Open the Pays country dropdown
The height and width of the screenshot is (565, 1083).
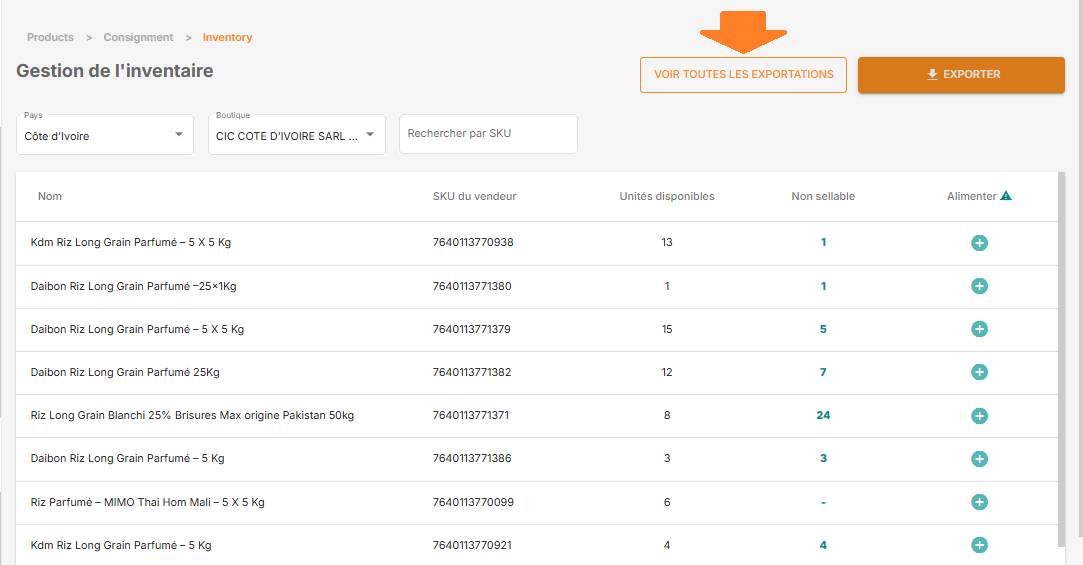click(105, 135)
